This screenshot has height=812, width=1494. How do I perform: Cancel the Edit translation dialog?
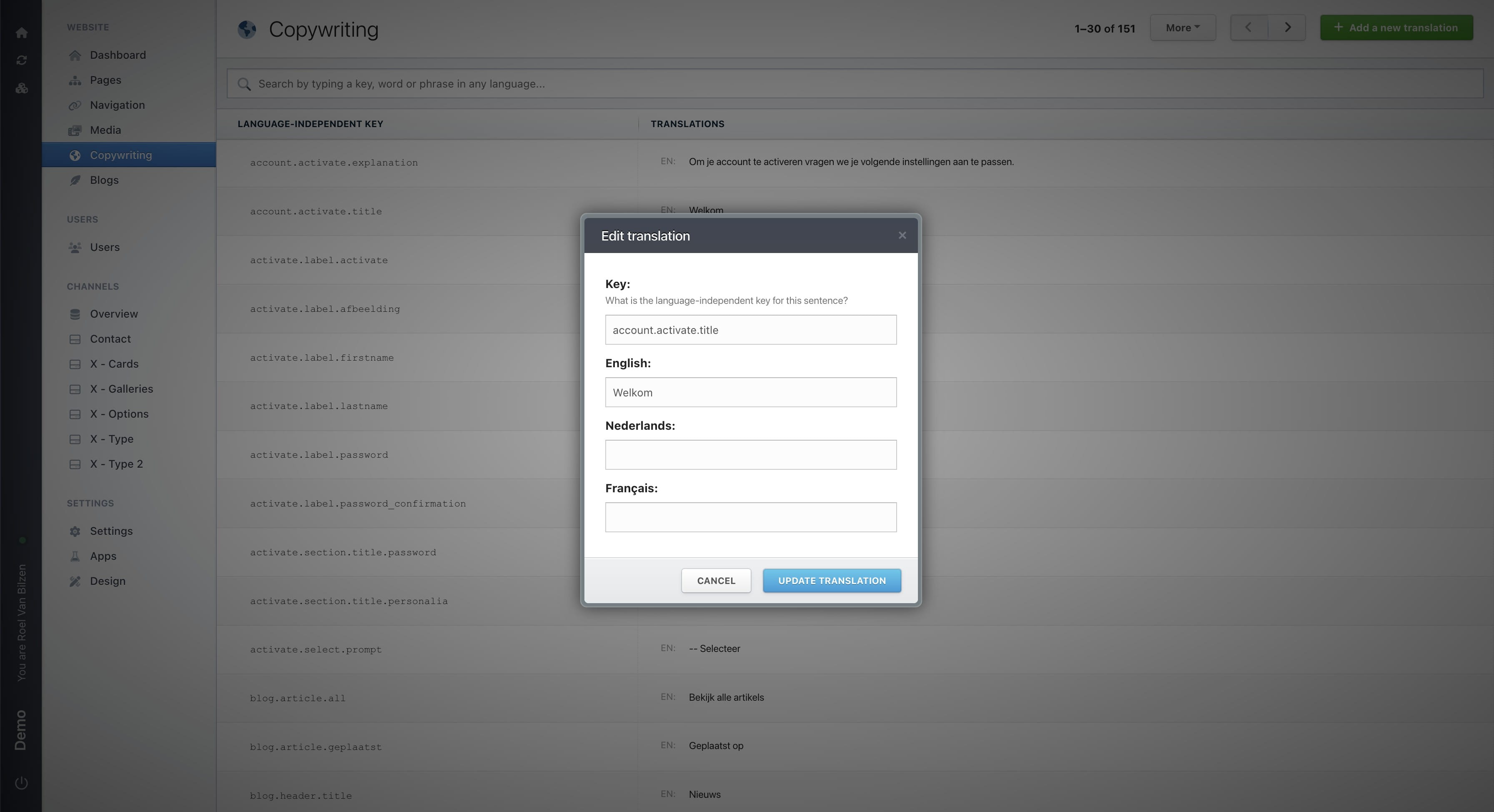coord(716,580)
